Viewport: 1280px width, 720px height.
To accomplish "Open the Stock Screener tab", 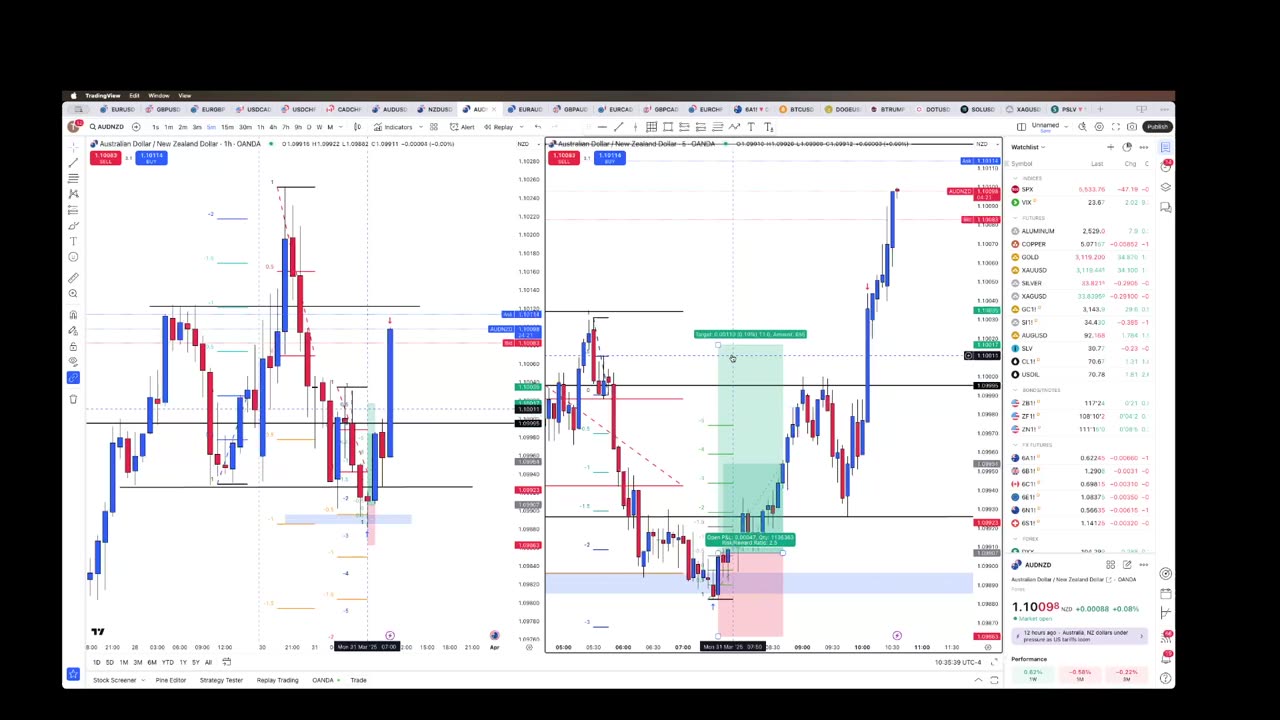I will (115, 680).
